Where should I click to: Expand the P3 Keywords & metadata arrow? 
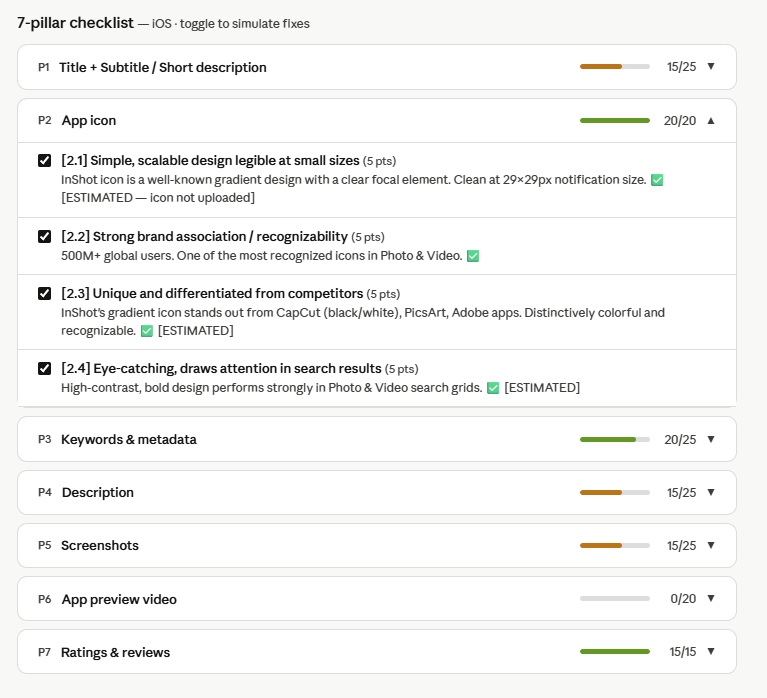tap(711, 439)
